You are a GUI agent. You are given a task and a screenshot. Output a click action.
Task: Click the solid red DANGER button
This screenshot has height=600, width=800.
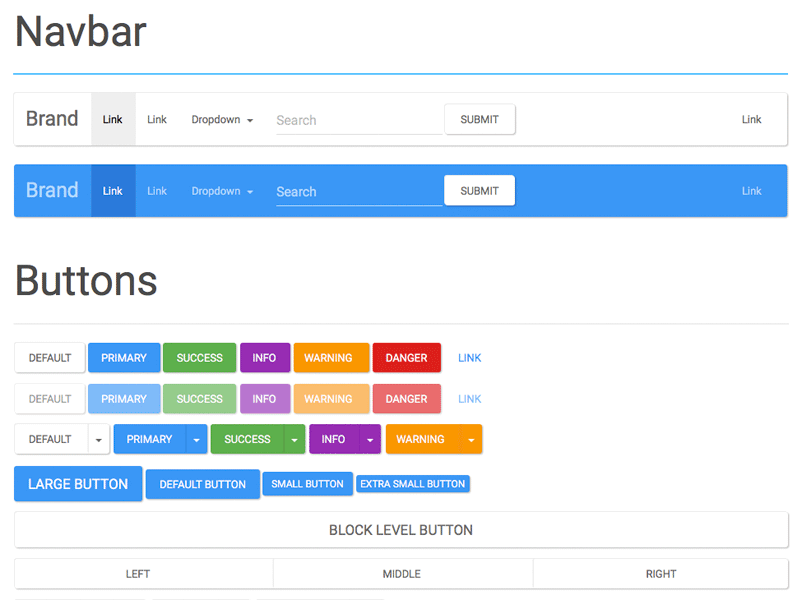[407, 358]
